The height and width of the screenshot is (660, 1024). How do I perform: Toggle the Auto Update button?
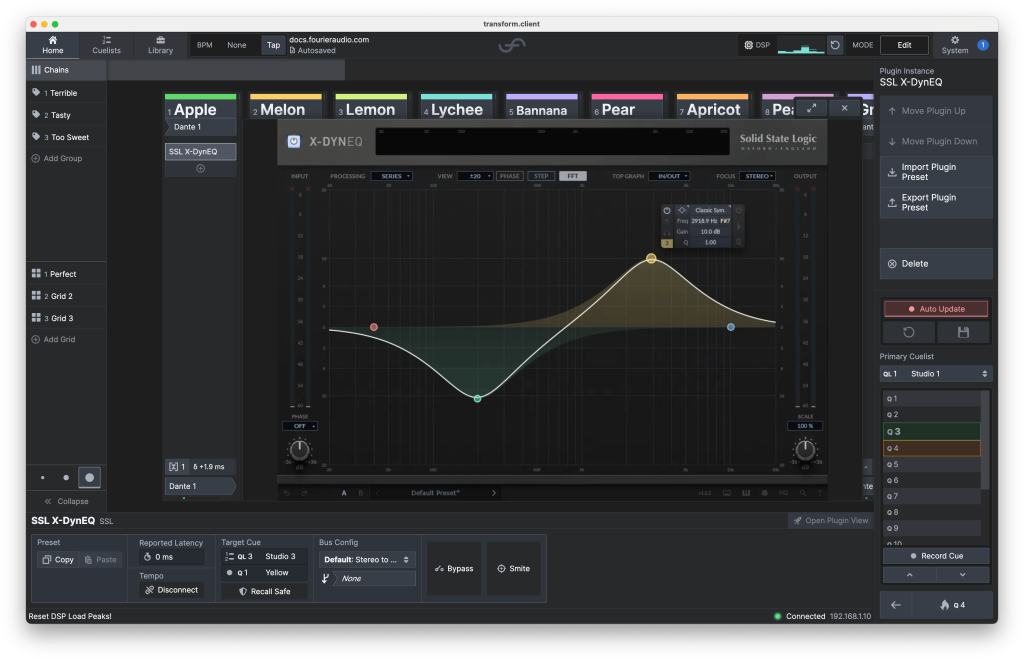936,309
